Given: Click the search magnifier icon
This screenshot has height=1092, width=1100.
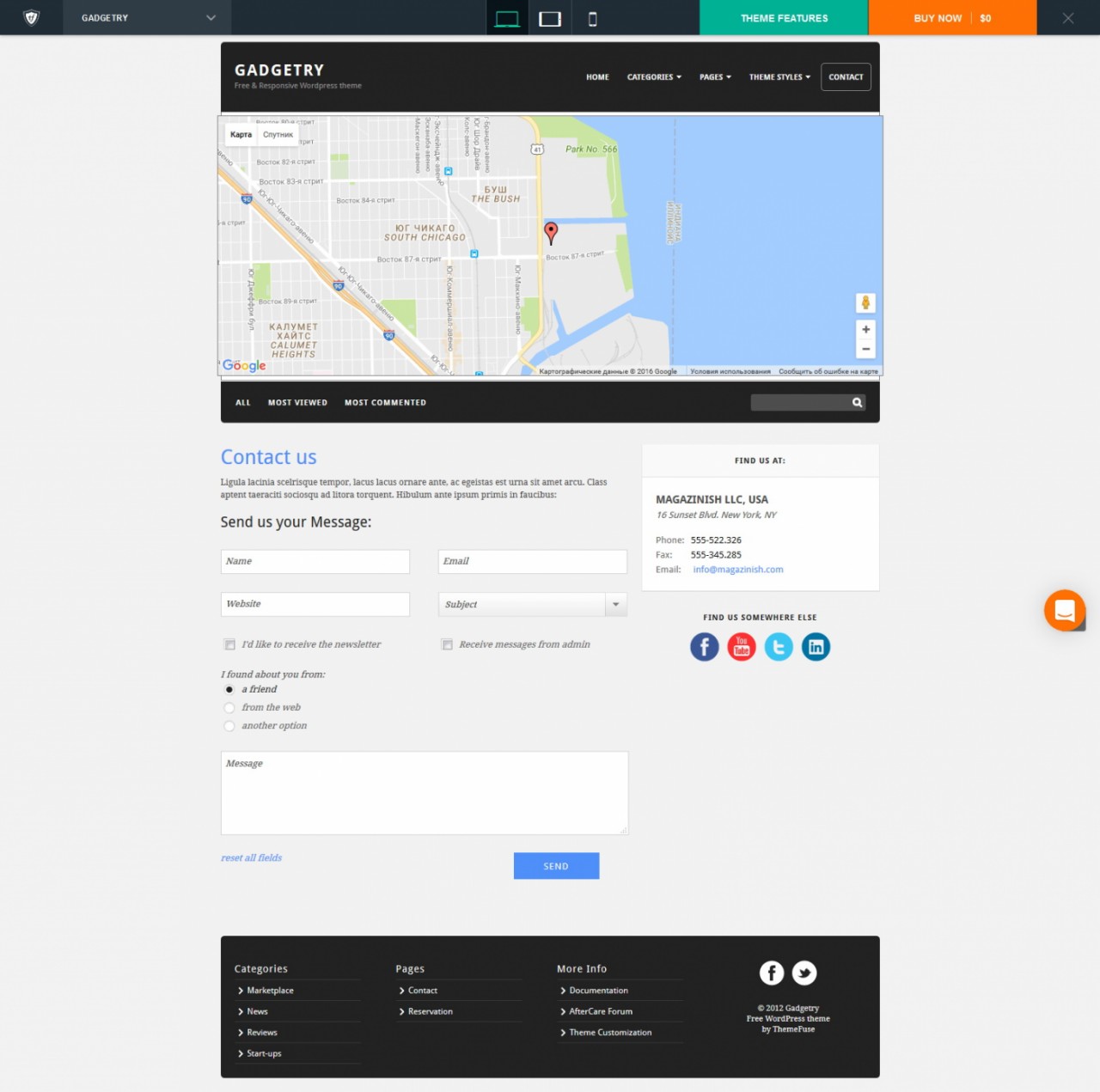Looking at the screenshot, I should 857,403.
